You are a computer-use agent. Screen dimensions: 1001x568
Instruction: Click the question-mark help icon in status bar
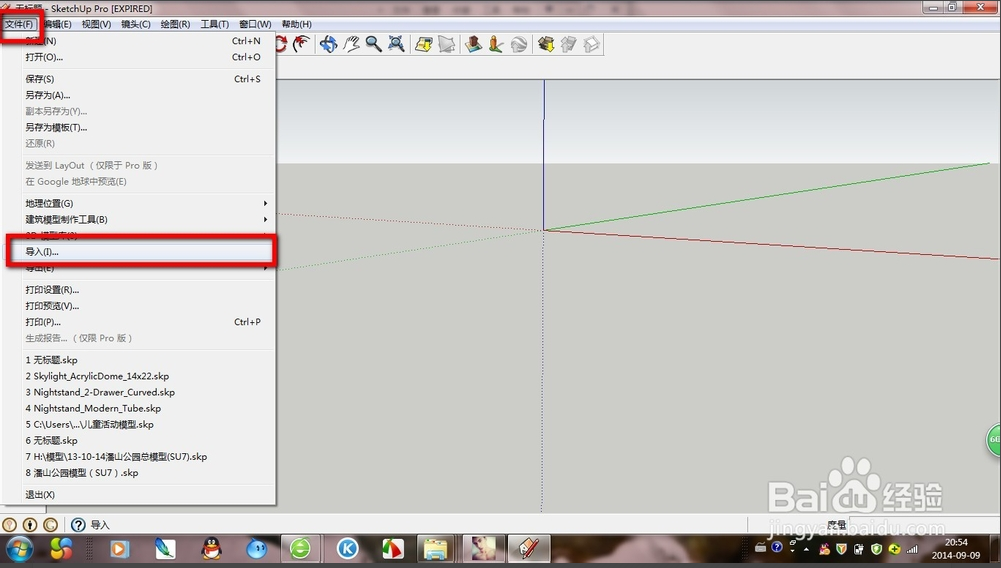78,525
